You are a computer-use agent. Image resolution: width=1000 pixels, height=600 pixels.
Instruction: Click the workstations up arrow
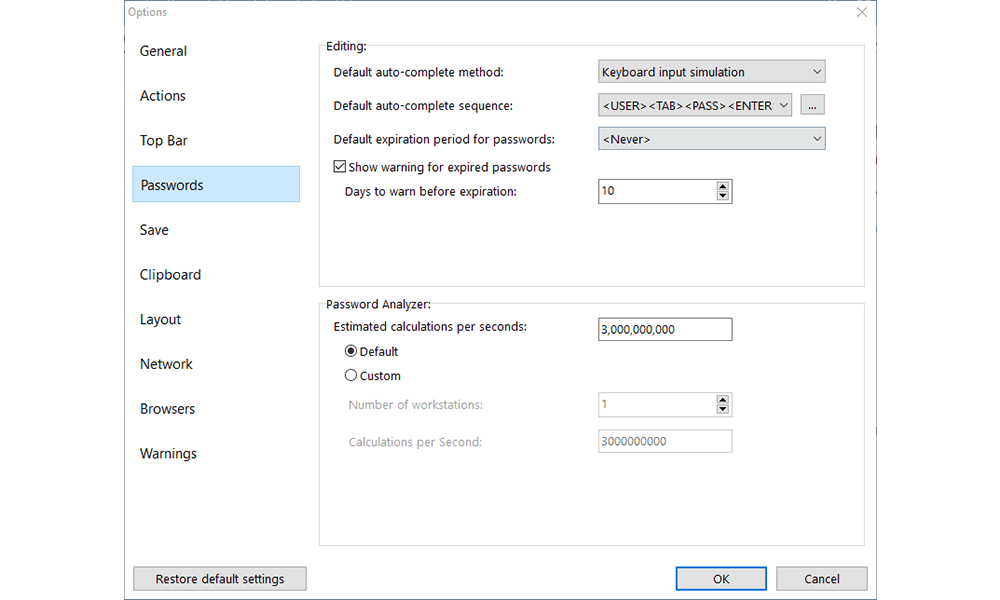point(723,400)
